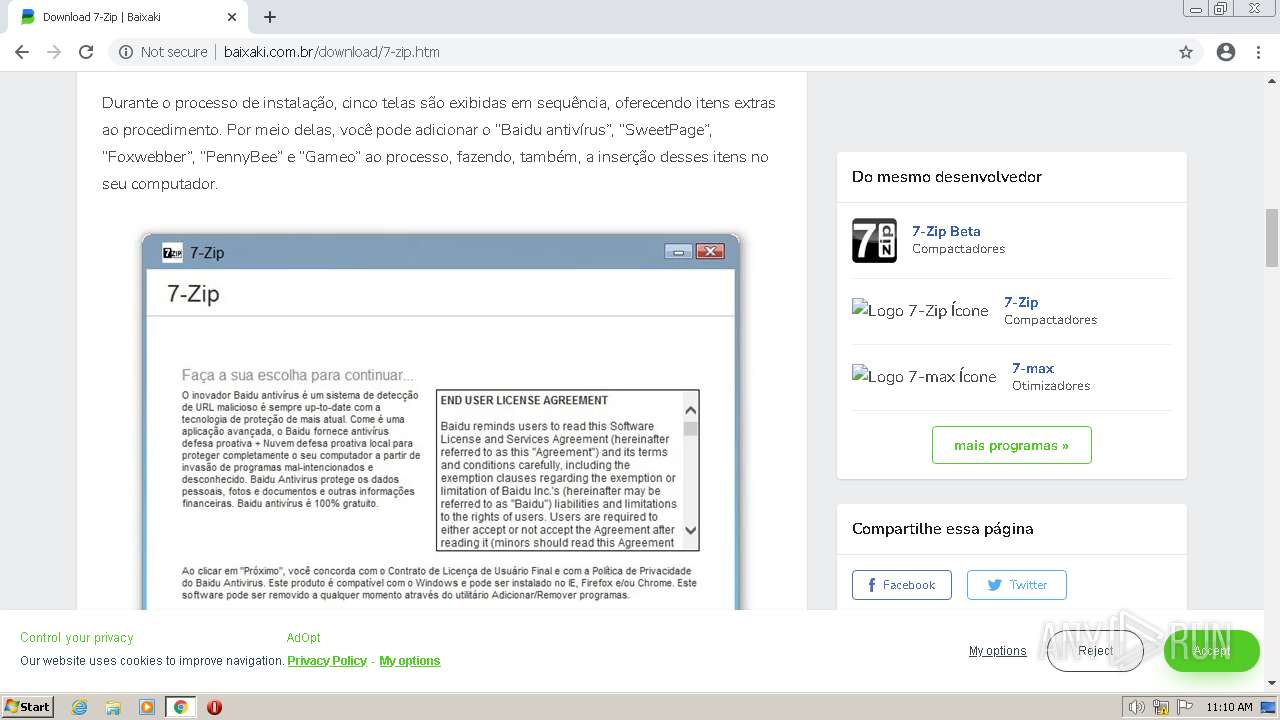Click the Logo 7-Zip Ícone image

pyautogui.click(x=920, y=311)
